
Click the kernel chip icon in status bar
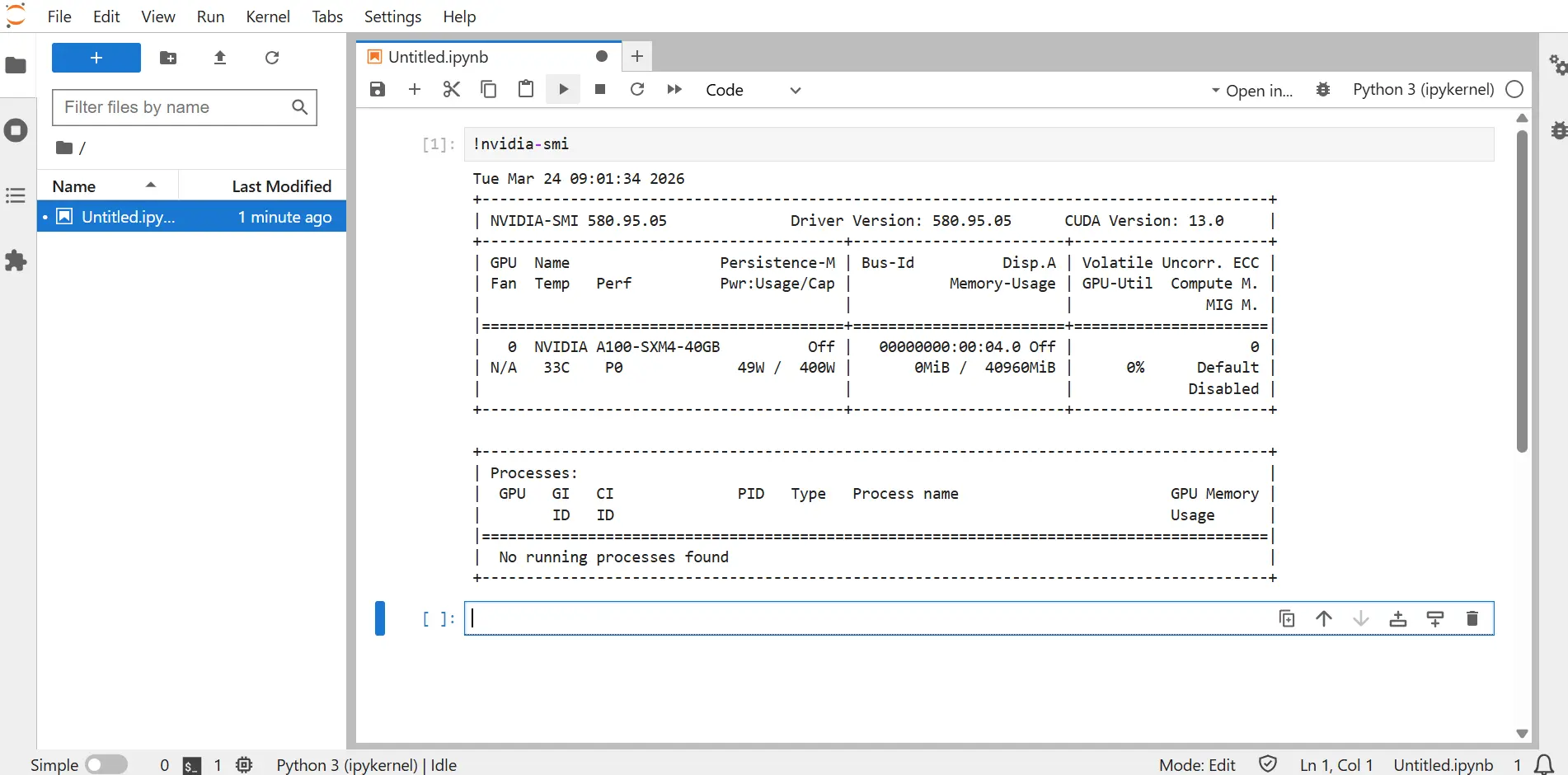click(x=244, y=765)
